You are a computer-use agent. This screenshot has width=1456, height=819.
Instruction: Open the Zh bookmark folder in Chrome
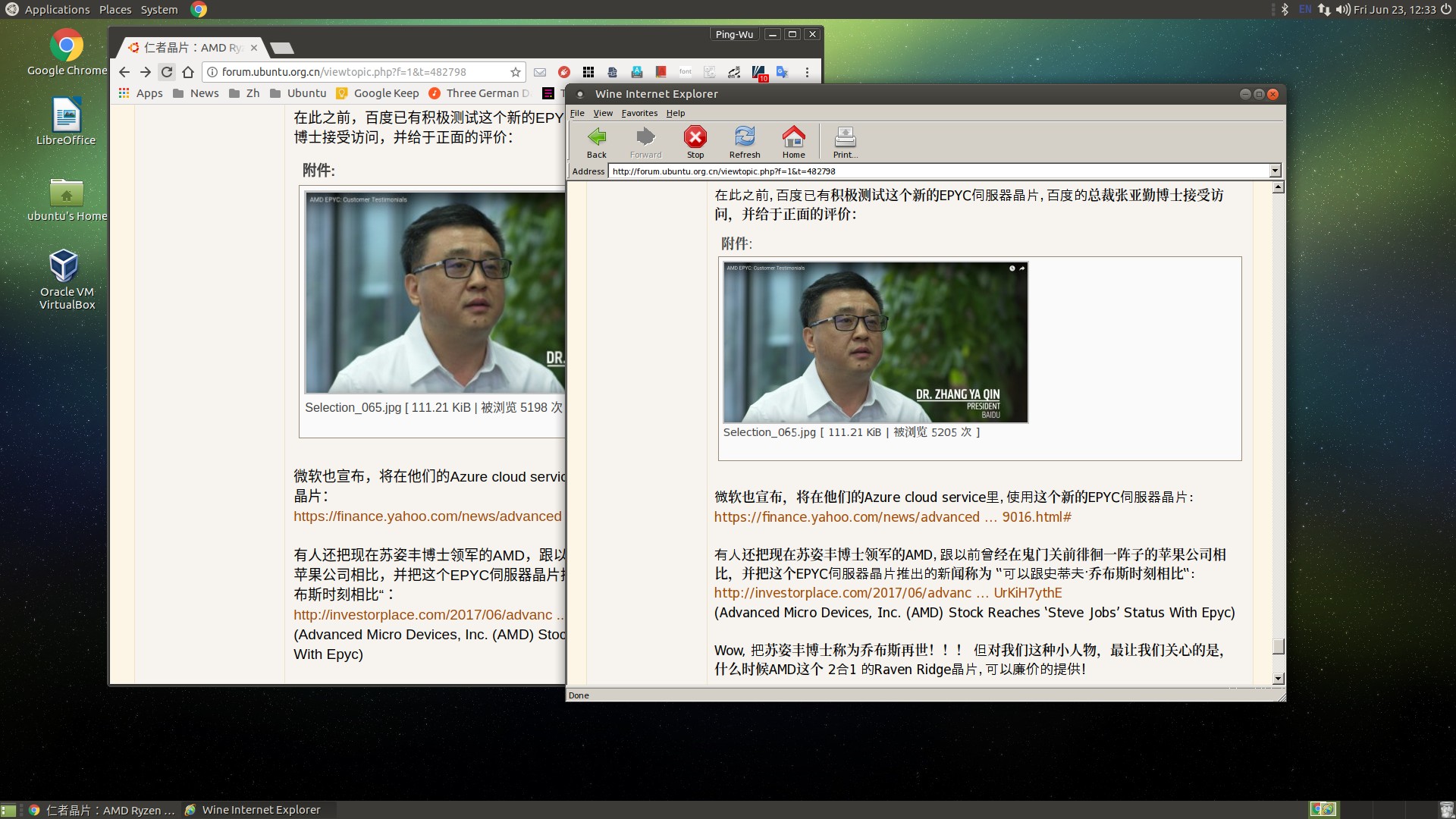(x=244, y=93)
